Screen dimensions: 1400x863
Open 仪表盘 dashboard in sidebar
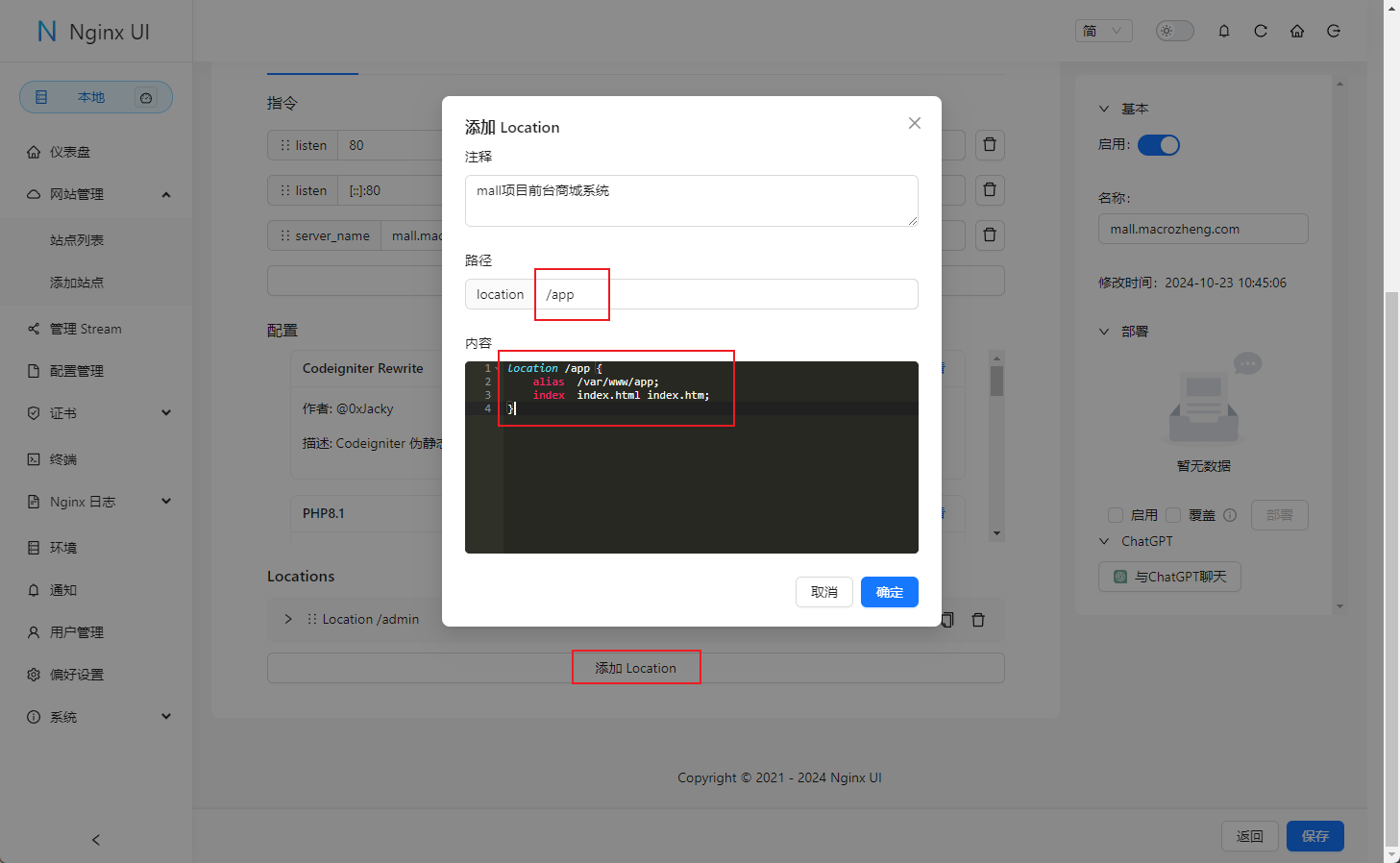[x=70, y=152]
